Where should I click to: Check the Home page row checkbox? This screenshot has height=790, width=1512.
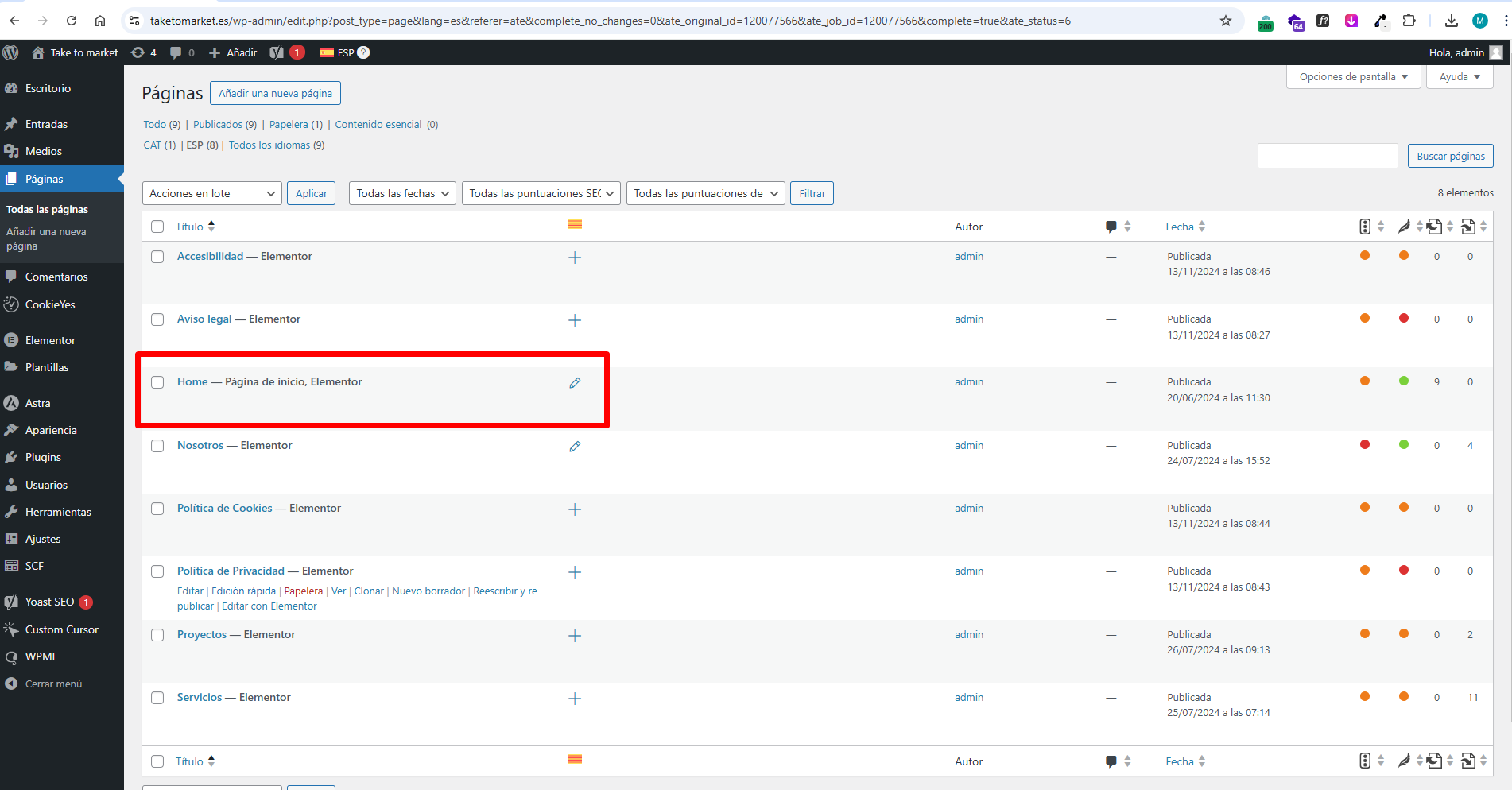[157, 382]
